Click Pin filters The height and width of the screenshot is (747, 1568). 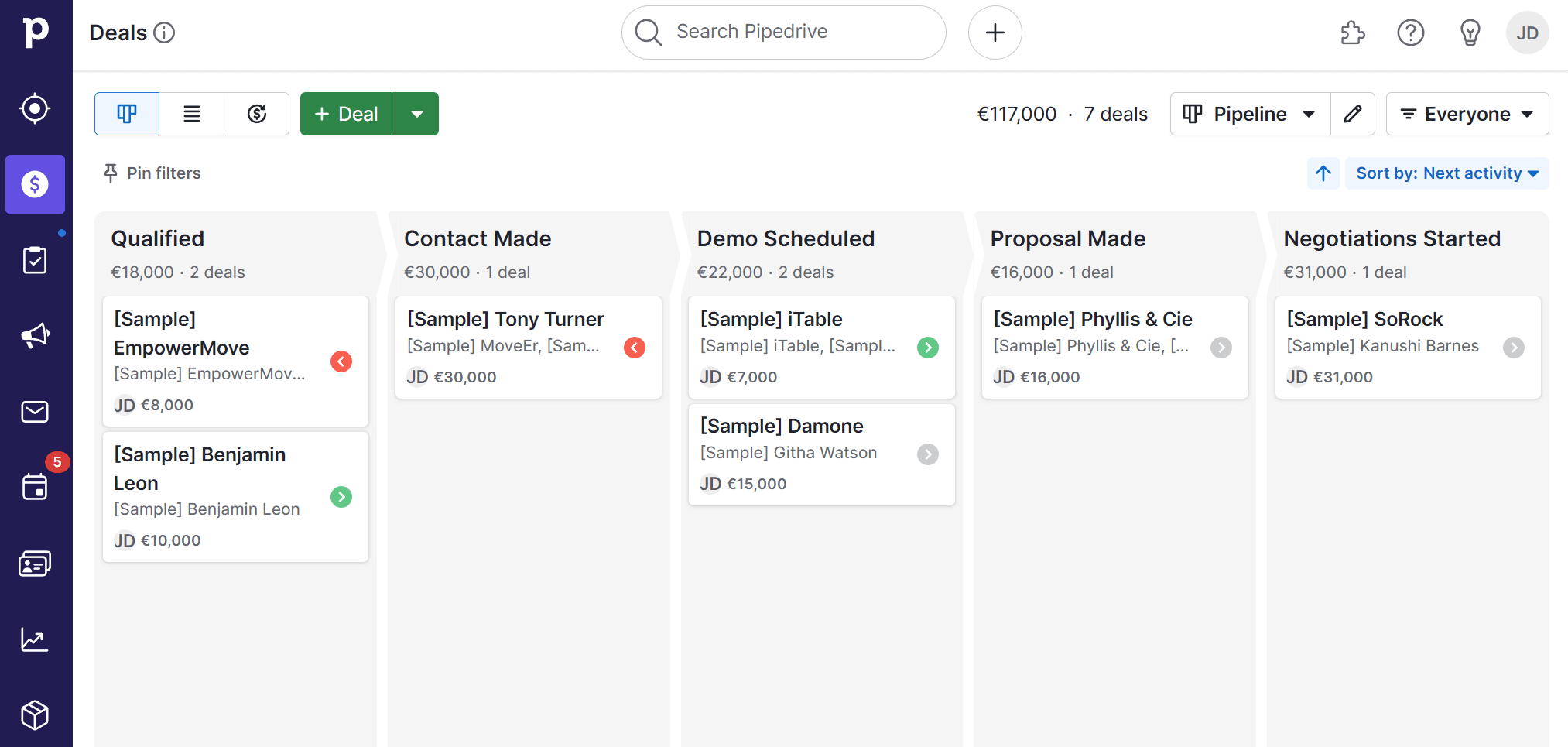point(152,173)
